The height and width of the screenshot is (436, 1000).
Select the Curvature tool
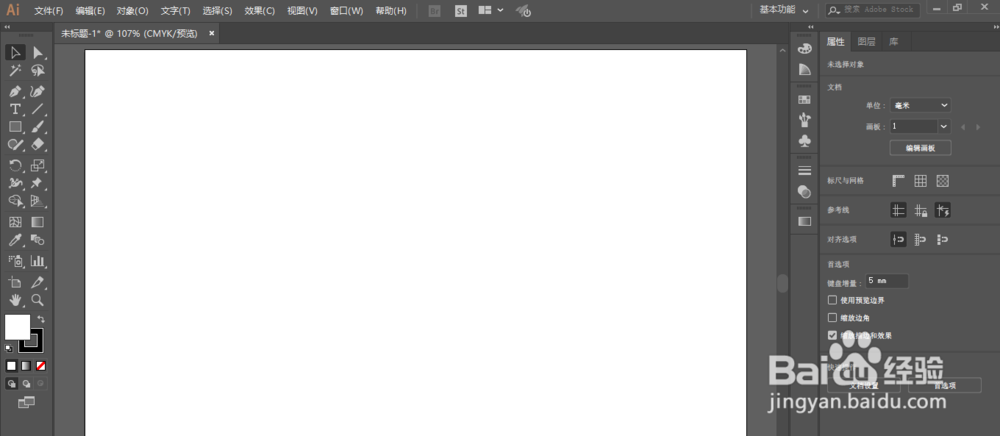38,91
